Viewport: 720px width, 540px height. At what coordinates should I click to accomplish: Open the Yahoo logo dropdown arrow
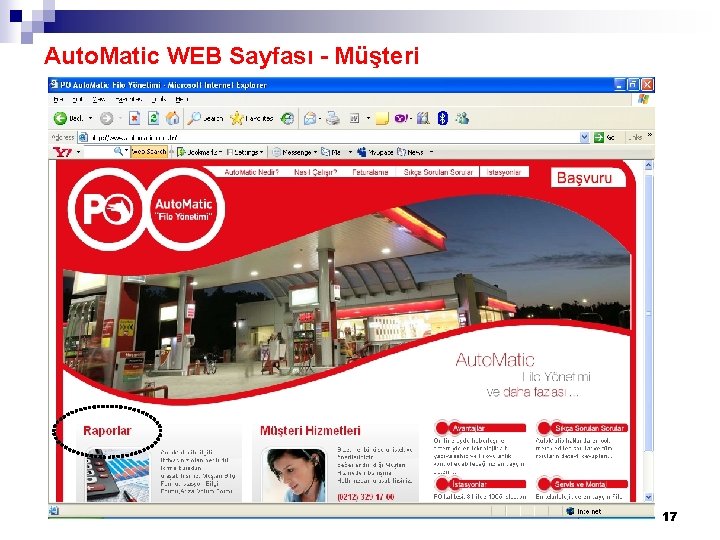pyautogui.click(x=78, y=152)
